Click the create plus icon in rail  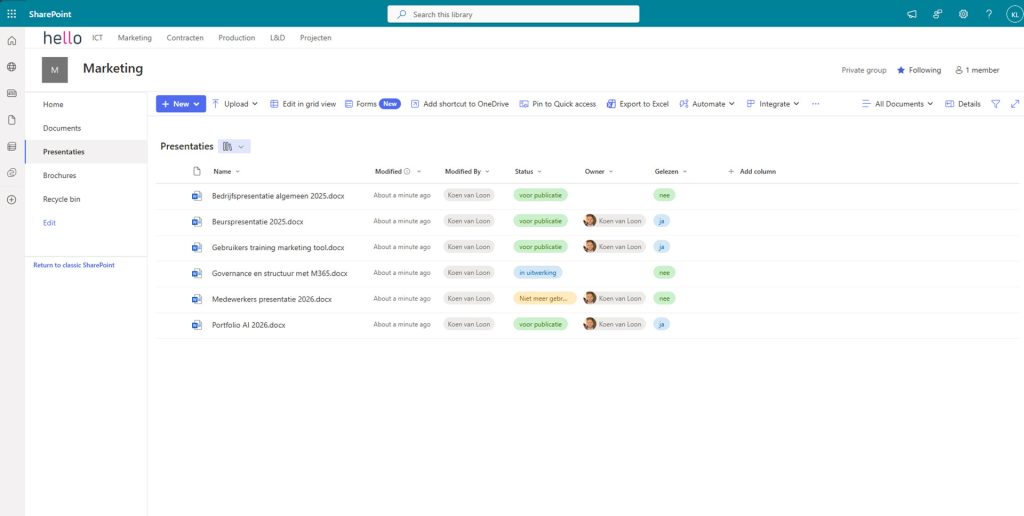[x=11, y=200]
